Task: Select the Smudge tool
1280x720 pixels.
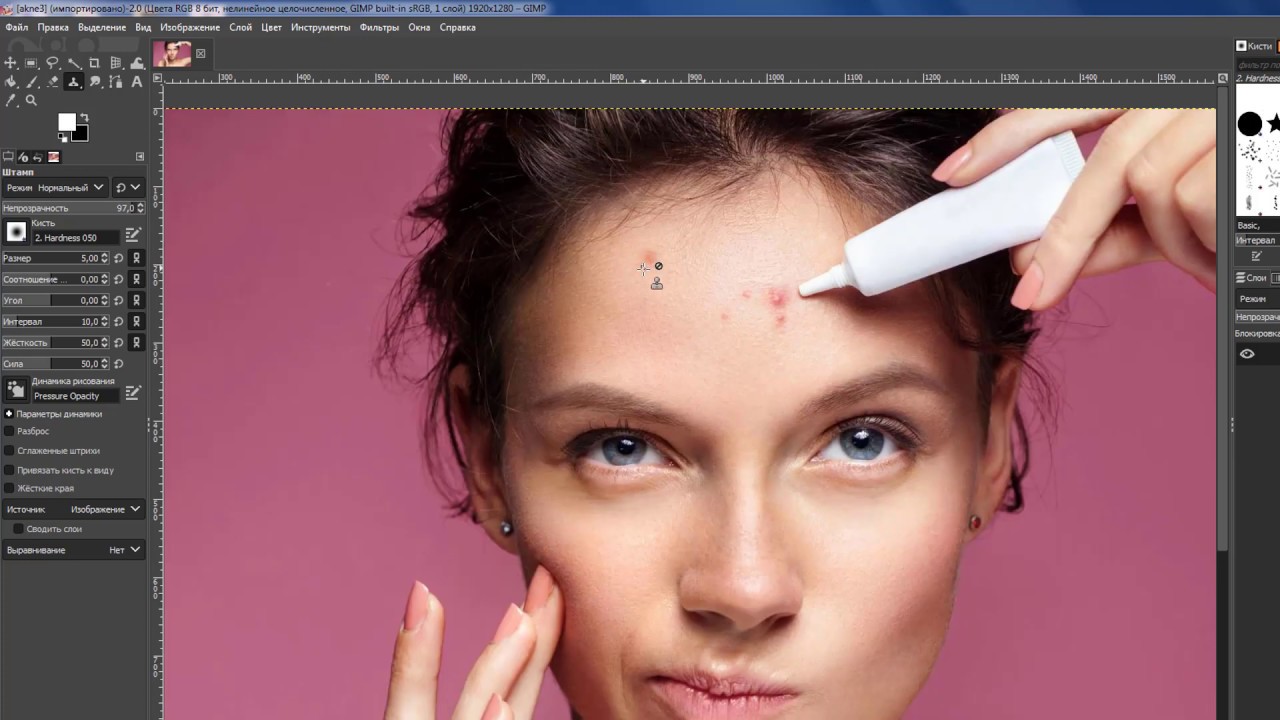Action: [95, 82]
